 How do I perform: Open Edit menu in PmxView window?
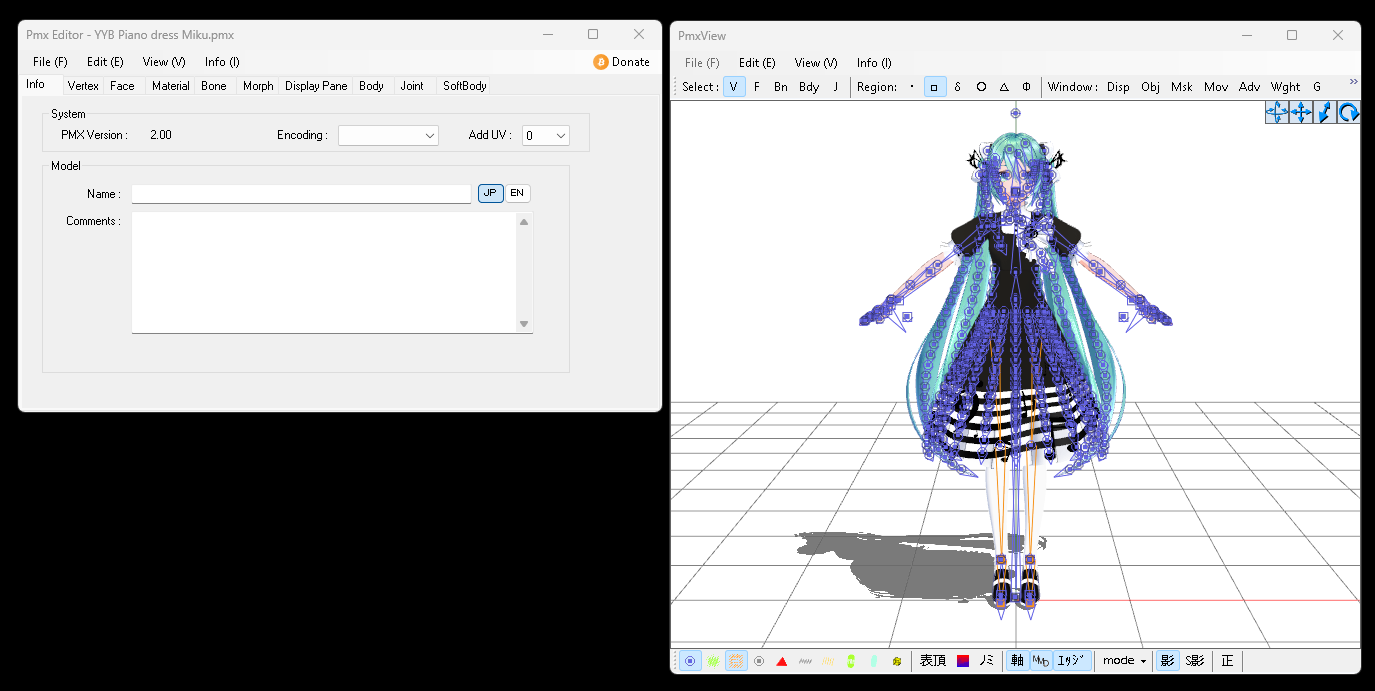(x=757, y=63)
